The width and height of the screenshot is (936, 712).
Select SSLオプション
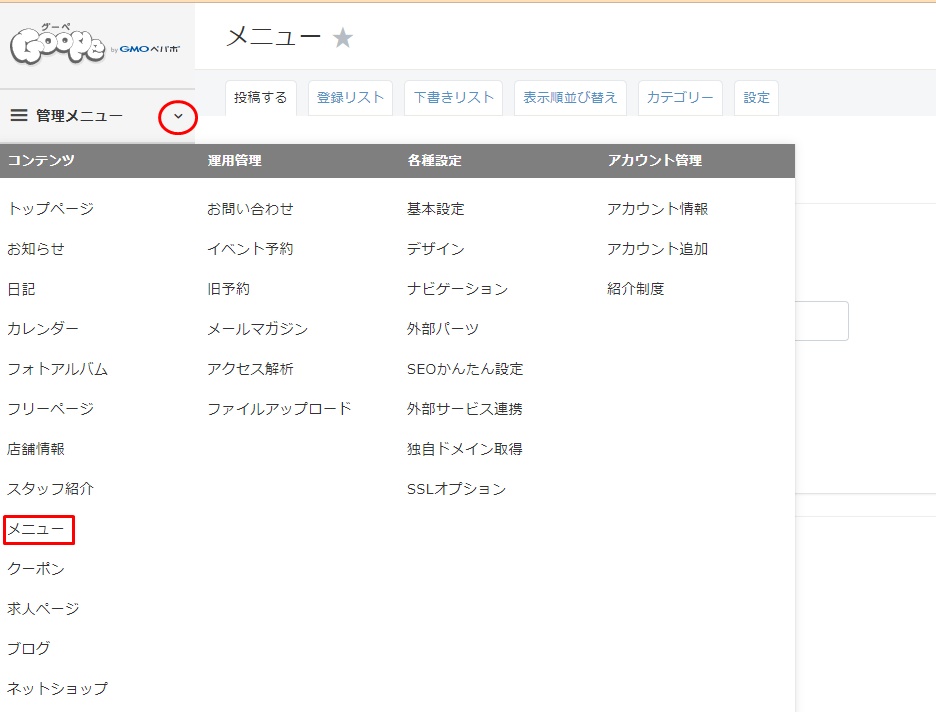point(457,489)
